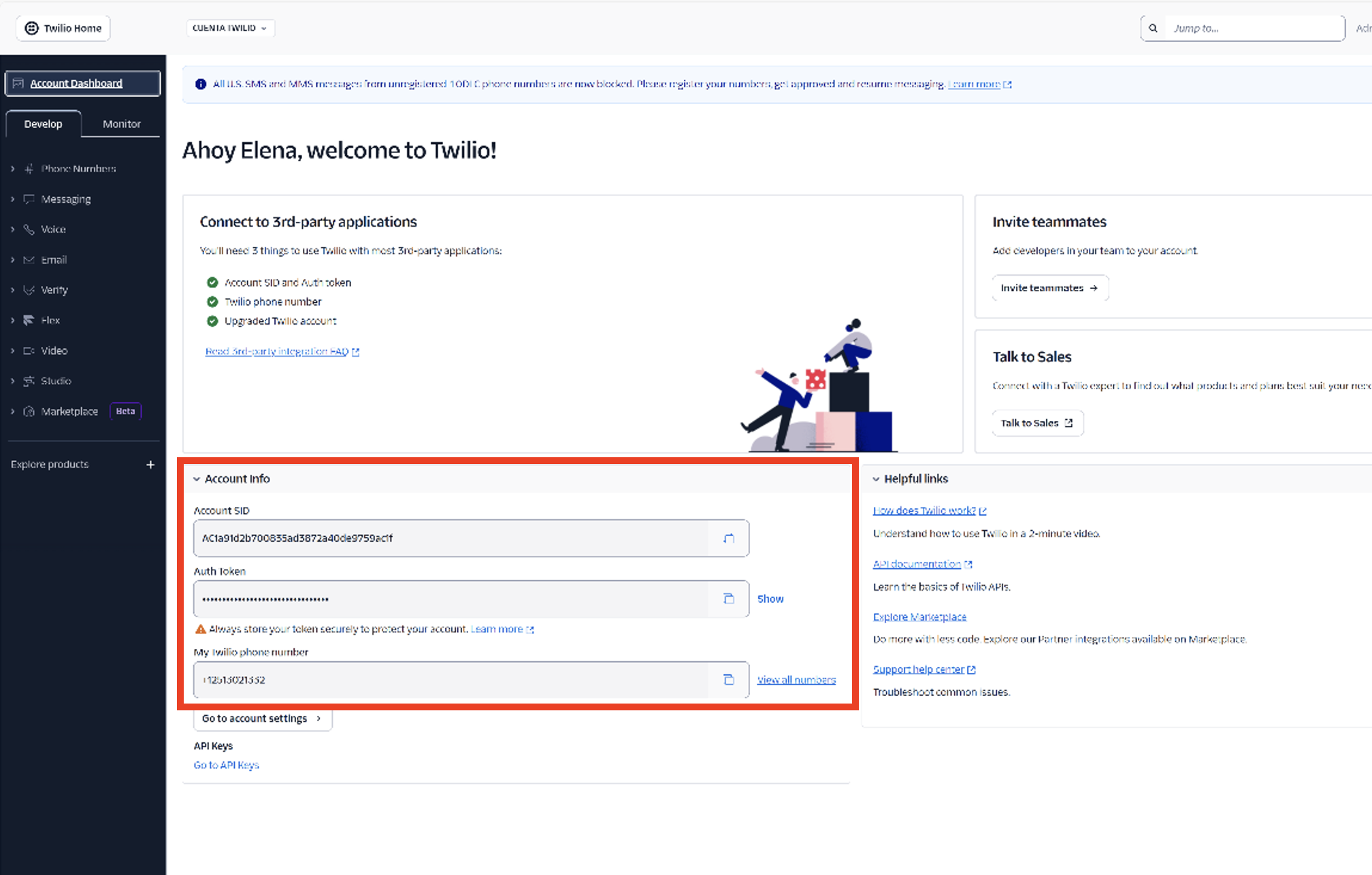This screenshot has width=1372, height=875.
Task: Click the Invite teammates button
Action: coord(1049,288)
